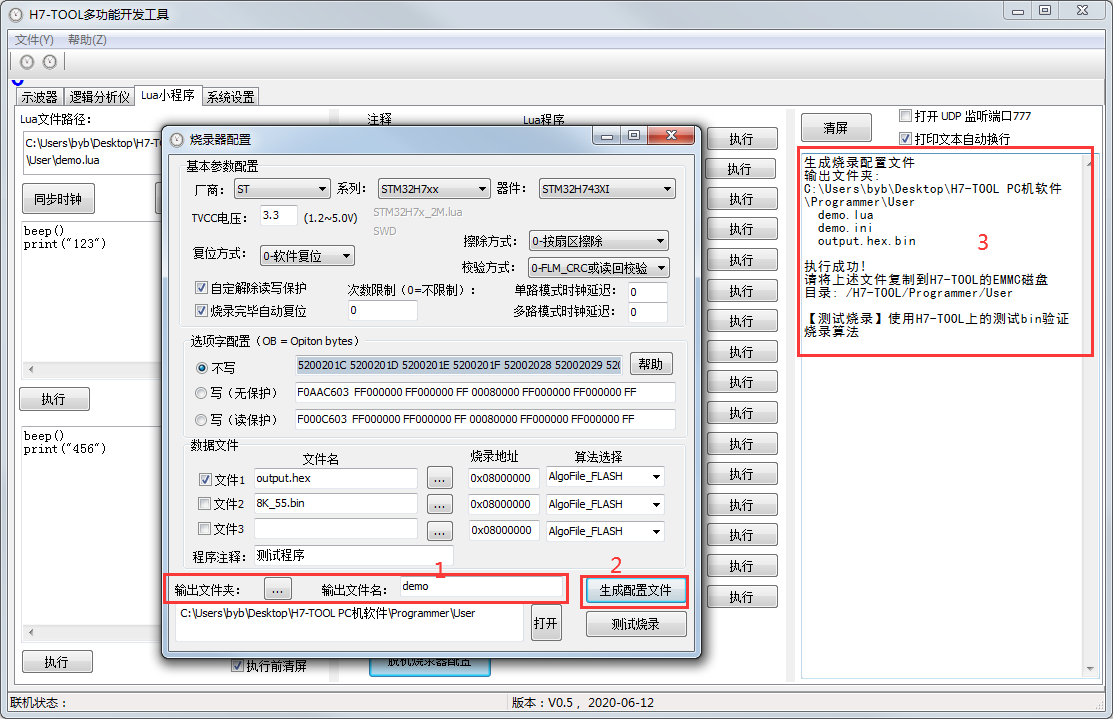This screenshot has width=1113, height=719.
Task: Run the script with the 执行 button below print("123")
Action: point(54,399)
